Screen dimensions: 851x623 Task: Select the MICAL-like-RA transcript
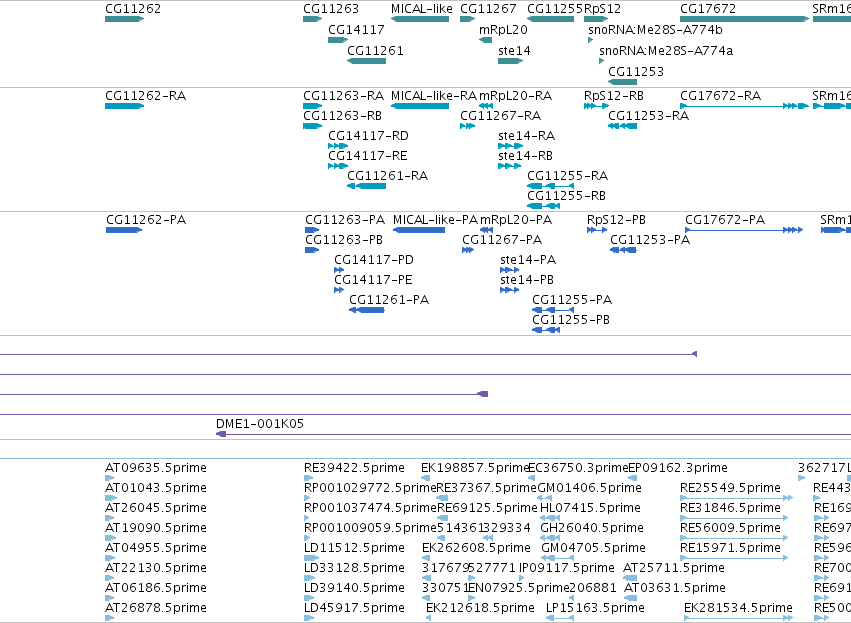point(420,106)
